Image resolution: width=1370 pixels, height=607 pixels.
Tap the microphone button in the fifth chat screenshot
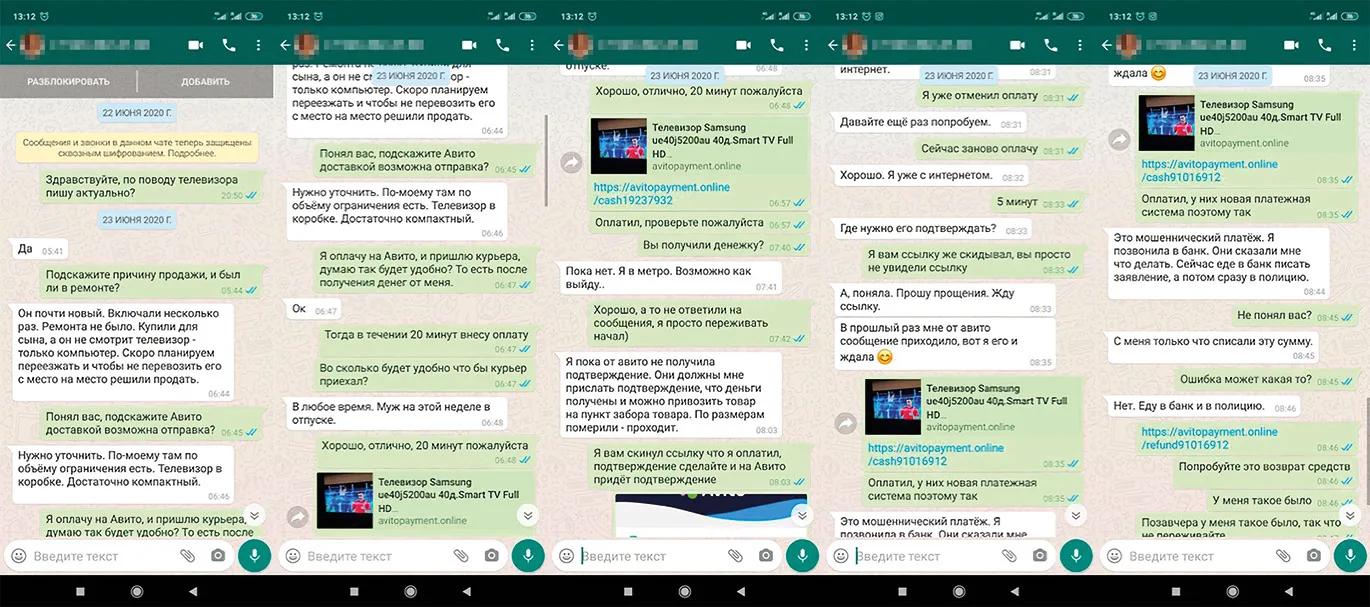click(1351, 555)
